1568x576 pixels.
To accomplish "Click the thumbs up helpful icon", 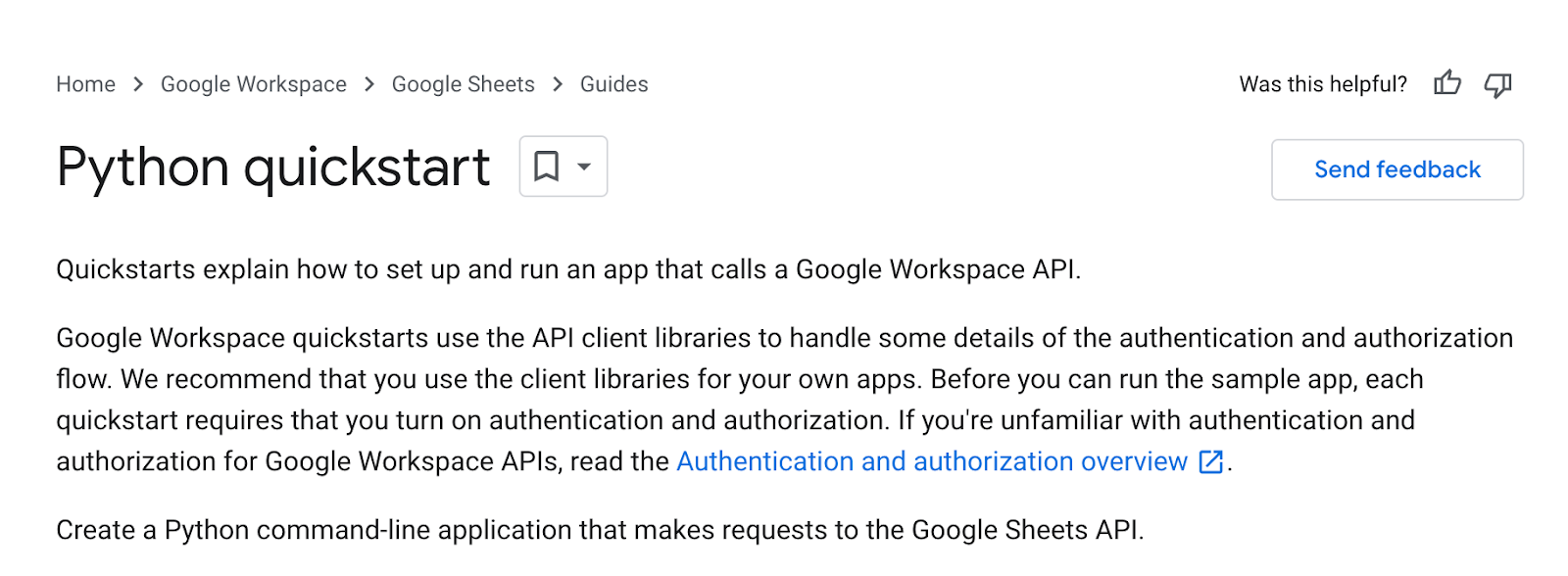I will pyautogui.click(x=1447, y=84).
